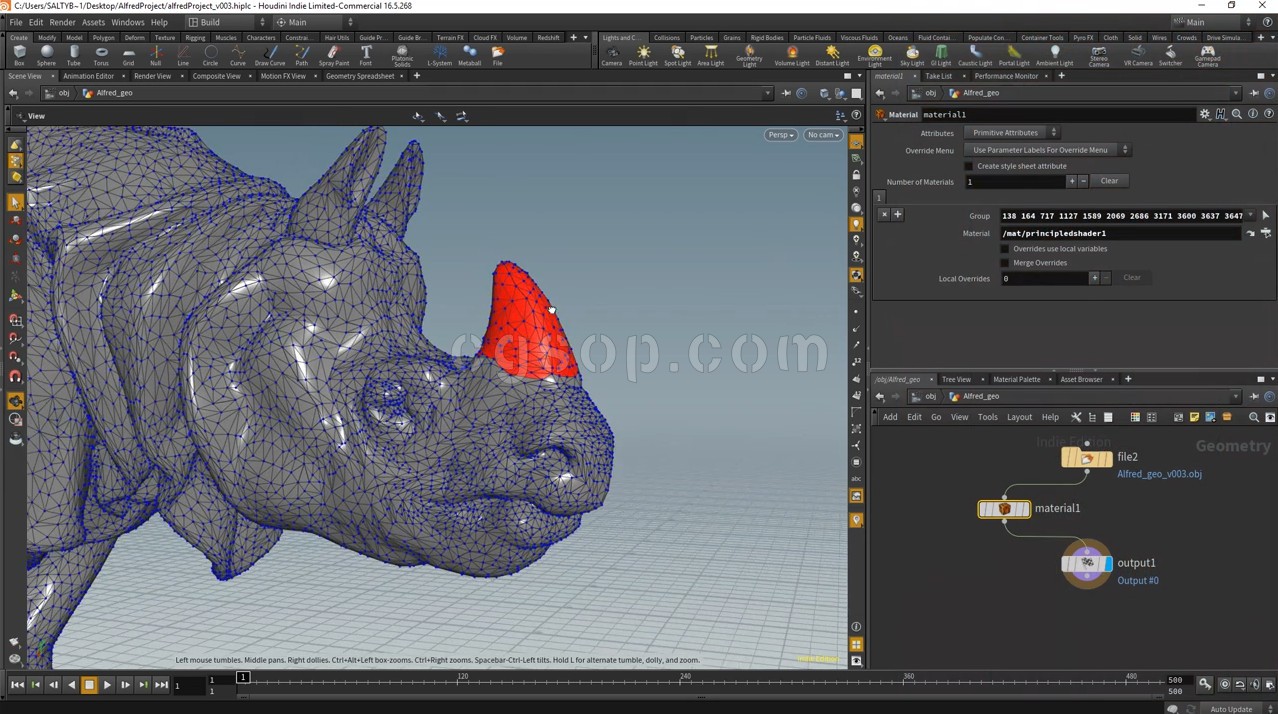Create a Box from the Create shelf

19,55
